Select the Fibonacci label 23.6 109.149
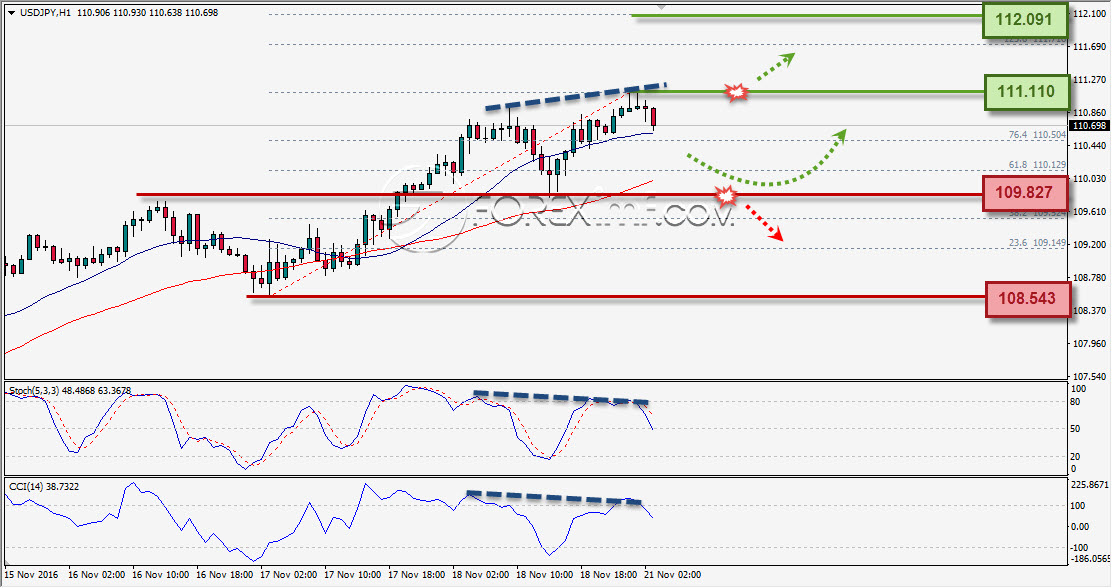This screenshot has width=1112, height=588. pyautogui.click(x=1037, y=243)
